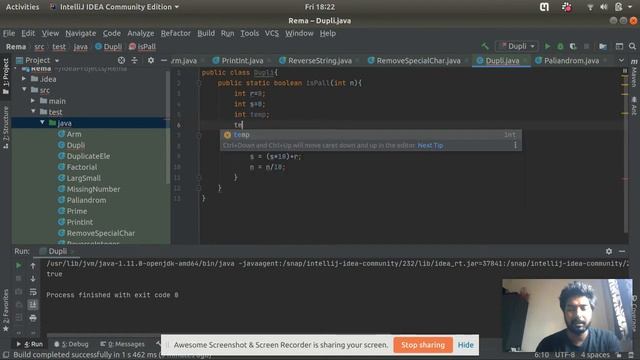Open Run panel settings gear
Image resolution: width=640 pixels, height=360 pixels.
pos(609,251)
